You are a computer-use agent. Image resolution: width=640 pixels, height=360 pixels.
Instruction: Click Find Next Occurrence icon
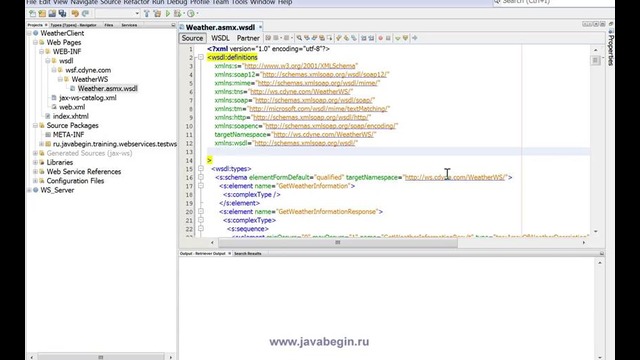[x=314, y=38]
